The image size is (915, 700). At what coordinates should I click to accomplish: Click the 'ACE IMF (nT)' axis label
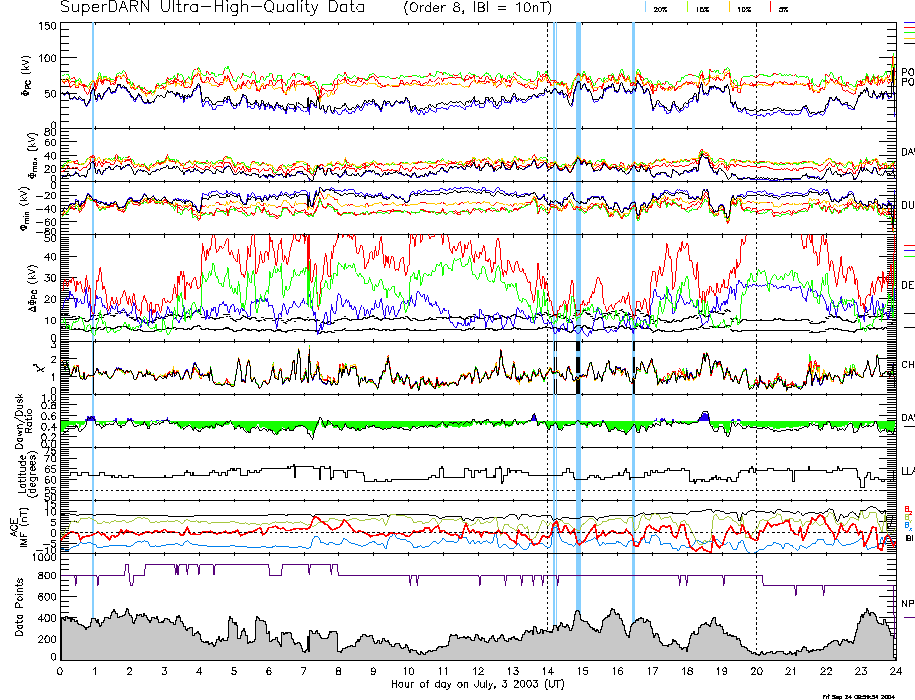[x=20, y=527]
